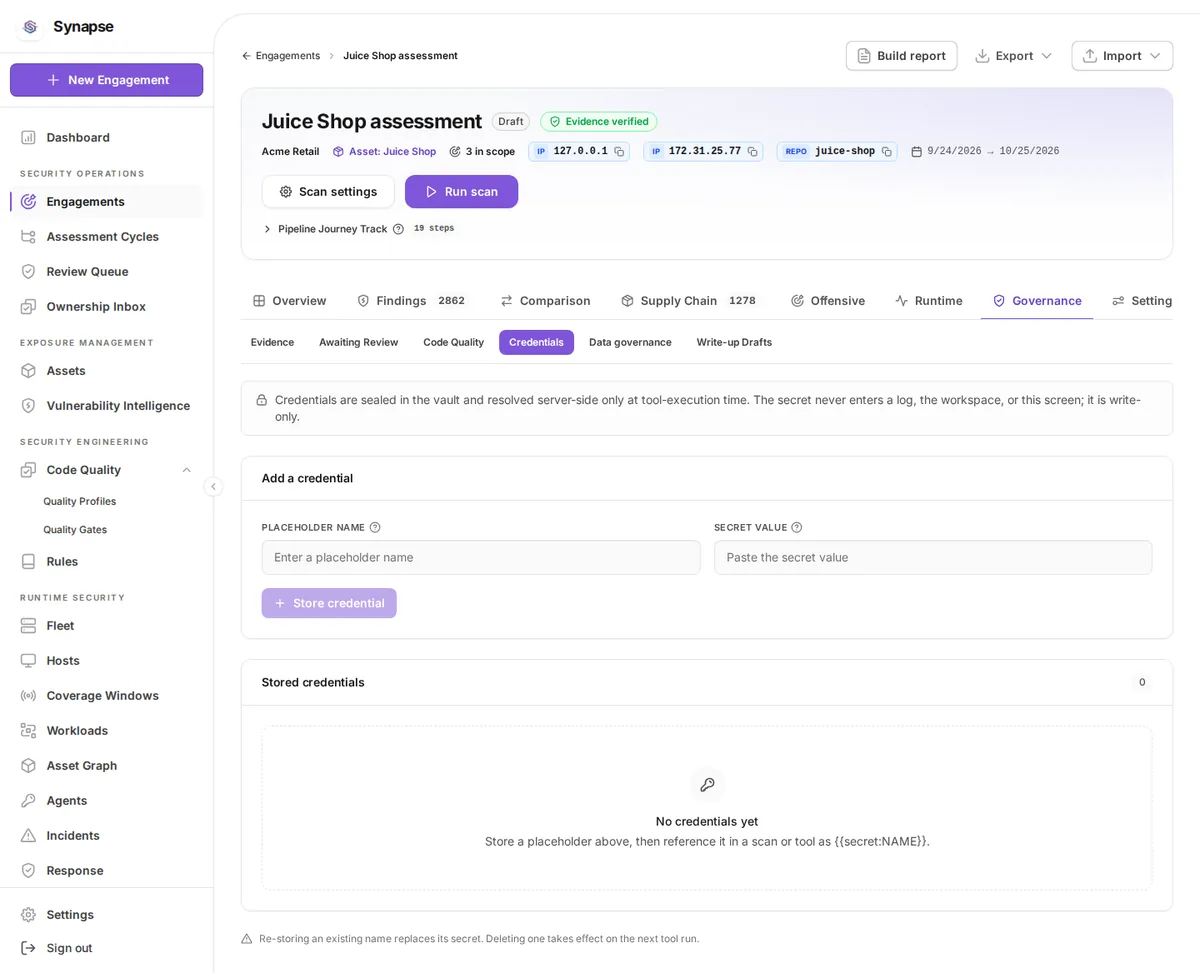1200x973 pixels.
Task: Open the Awaiting Review sub-tab
Action: (358, 342)
